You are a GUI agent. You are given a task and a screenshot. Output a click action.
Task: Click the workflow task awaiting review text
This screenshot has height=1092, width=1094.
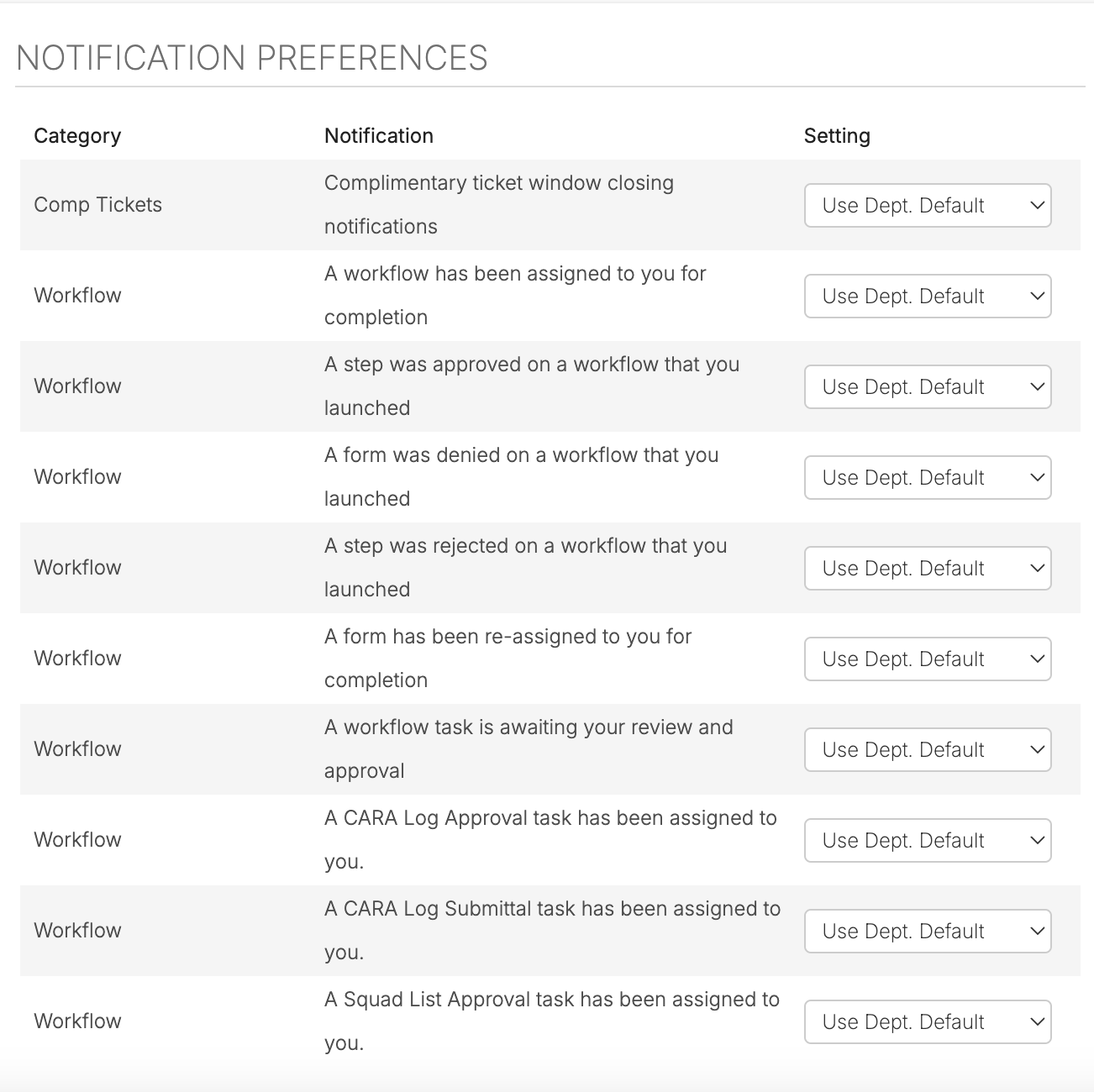[x=529, y=749]
